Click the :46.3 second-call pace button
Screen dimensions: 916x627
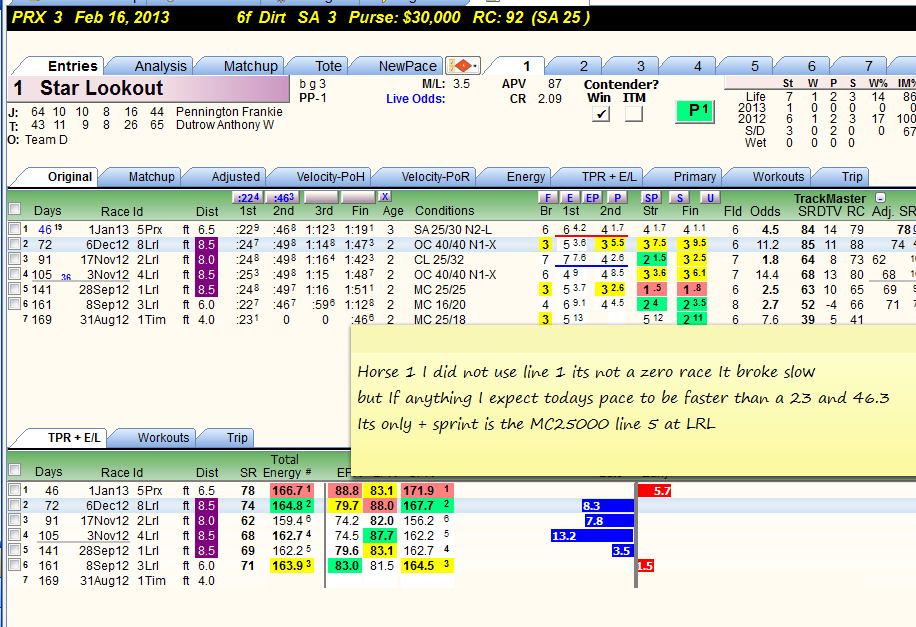[284, 198]
